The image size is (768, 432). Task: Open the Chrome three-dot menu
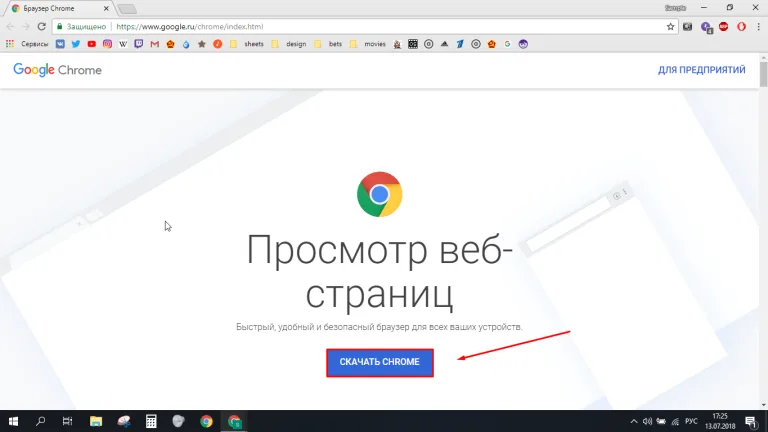[x=758, y=26]
